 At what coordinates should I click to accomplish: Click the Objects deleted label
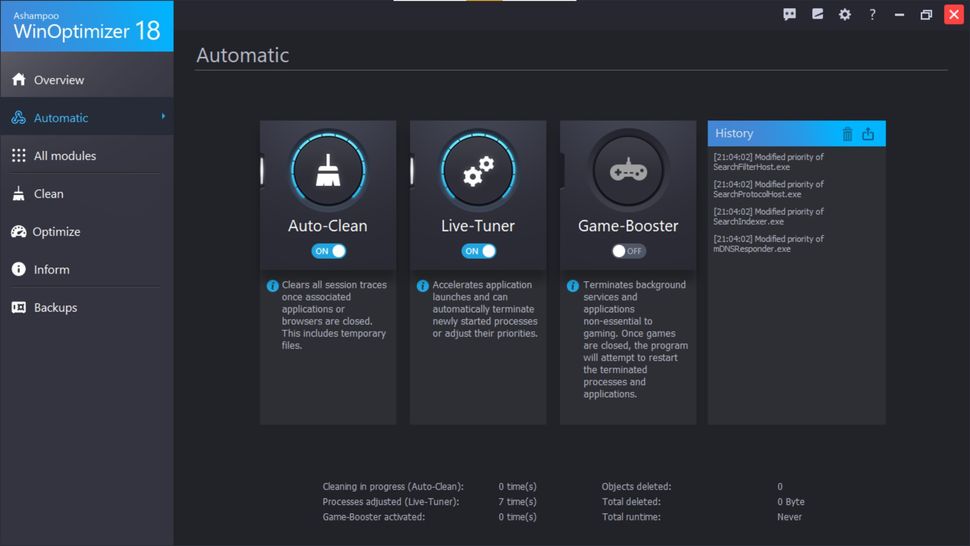tap(636, 487)
